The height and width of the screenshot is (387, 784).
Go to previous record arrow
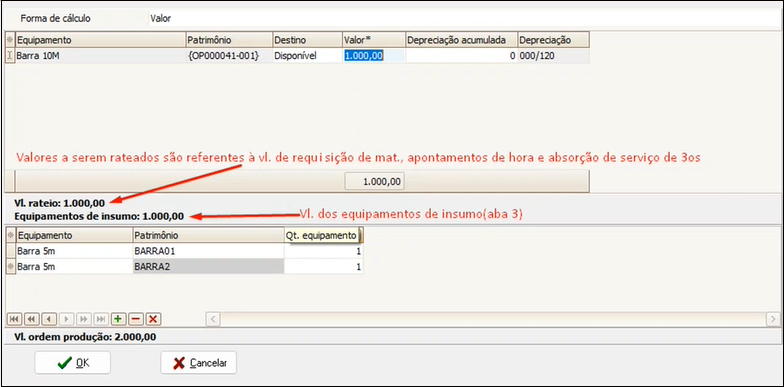click(x=49, y=319)
